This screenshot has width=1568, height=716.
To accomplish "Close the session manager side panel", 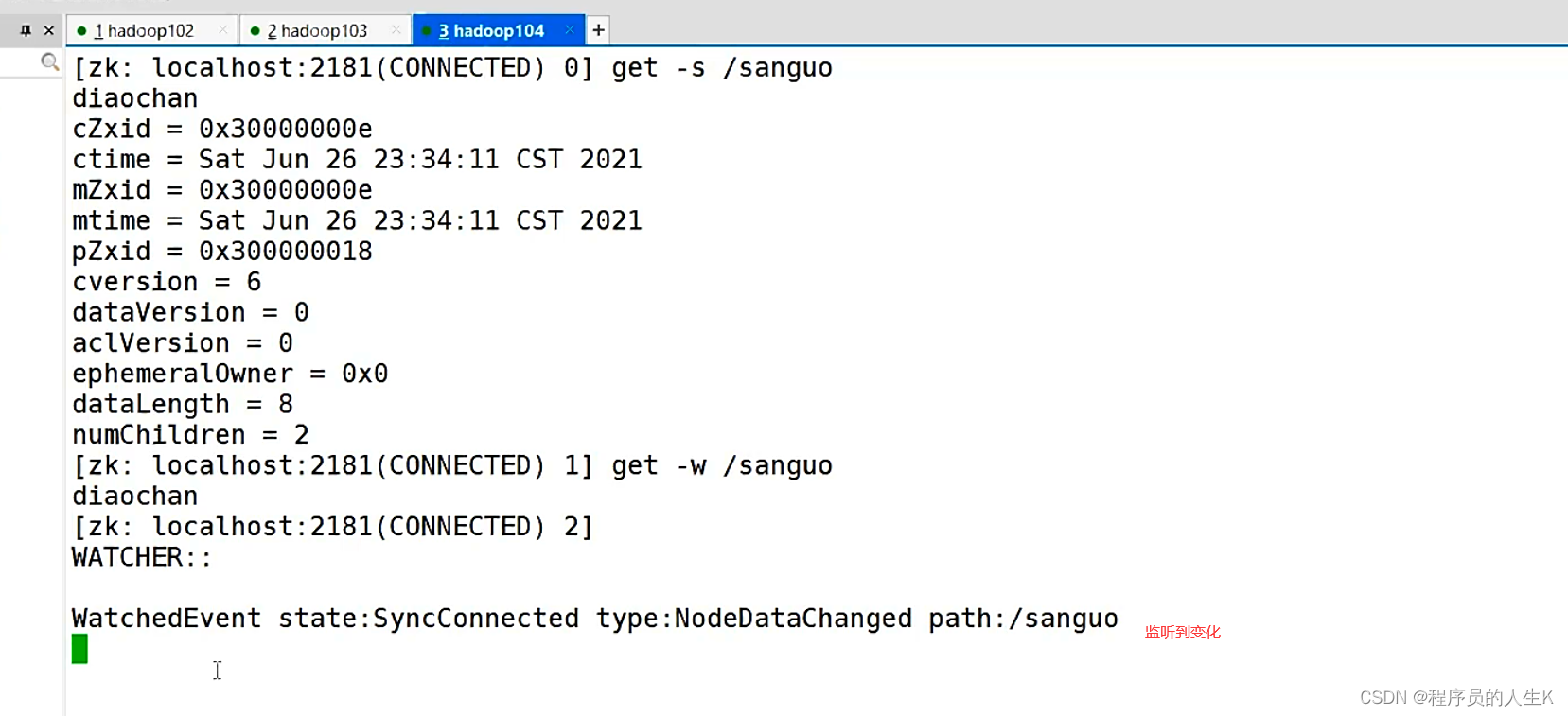I will point(49,30).
